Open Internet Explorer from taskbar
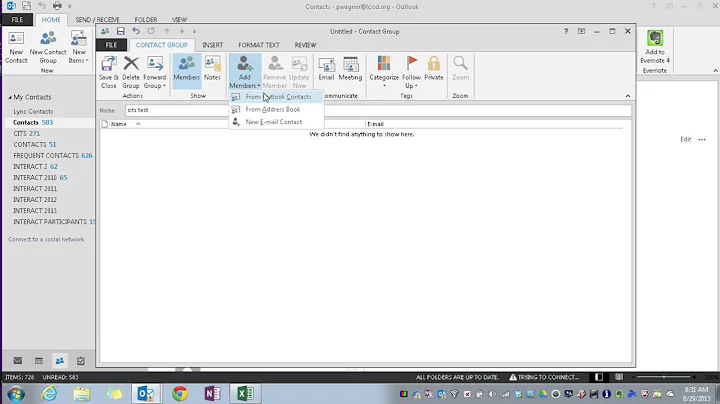Image resolution: width=720 pixels, height=404 pixels. pos(49,394)
